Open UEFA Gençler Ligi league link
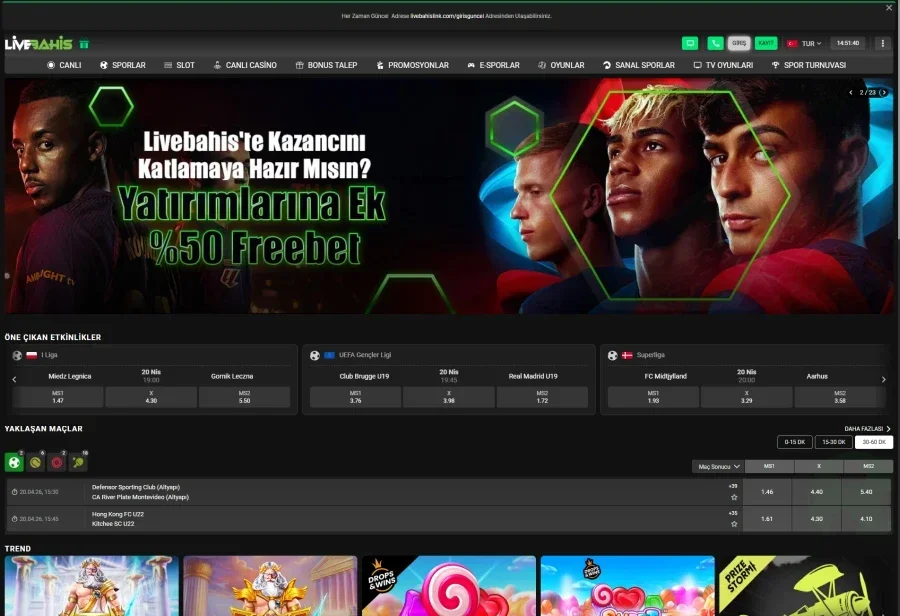 364,355
